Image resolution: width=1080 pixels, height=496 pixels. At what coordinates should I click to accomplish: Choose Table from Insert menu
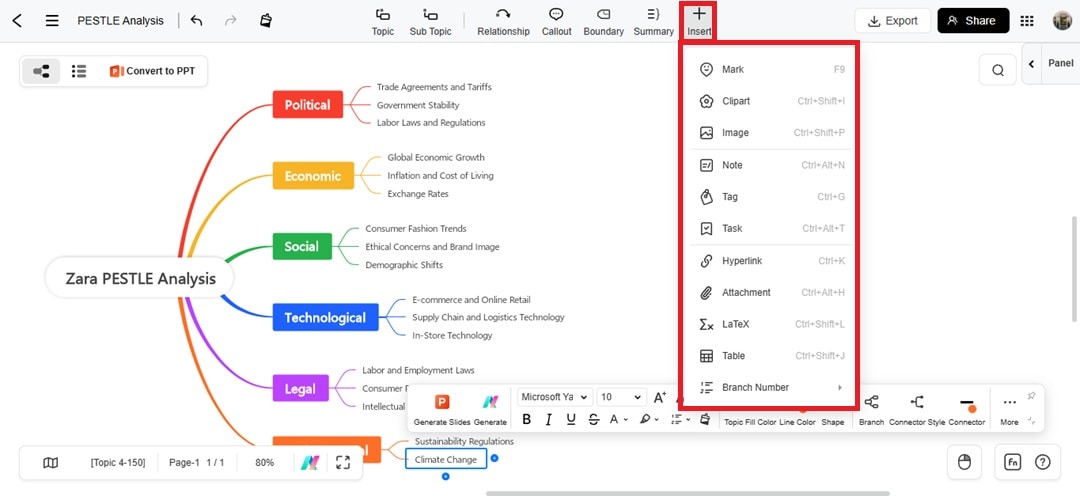771,356
